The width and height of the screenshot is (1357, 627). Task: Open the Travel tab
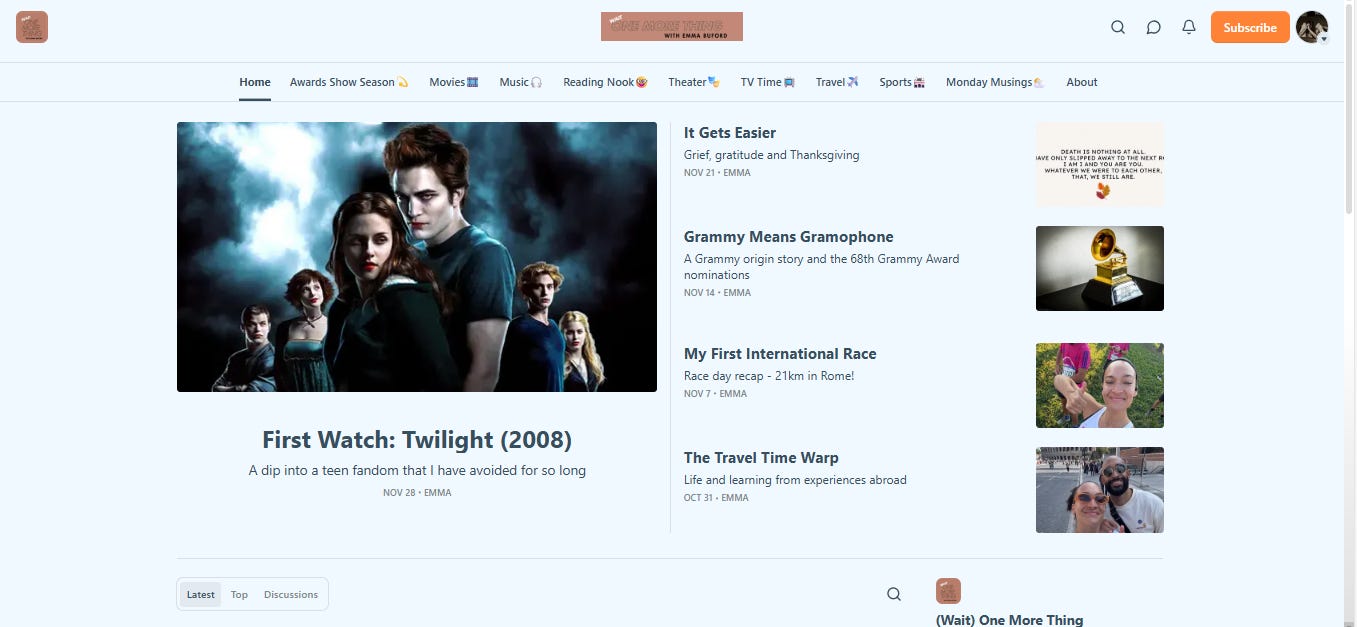837,82
